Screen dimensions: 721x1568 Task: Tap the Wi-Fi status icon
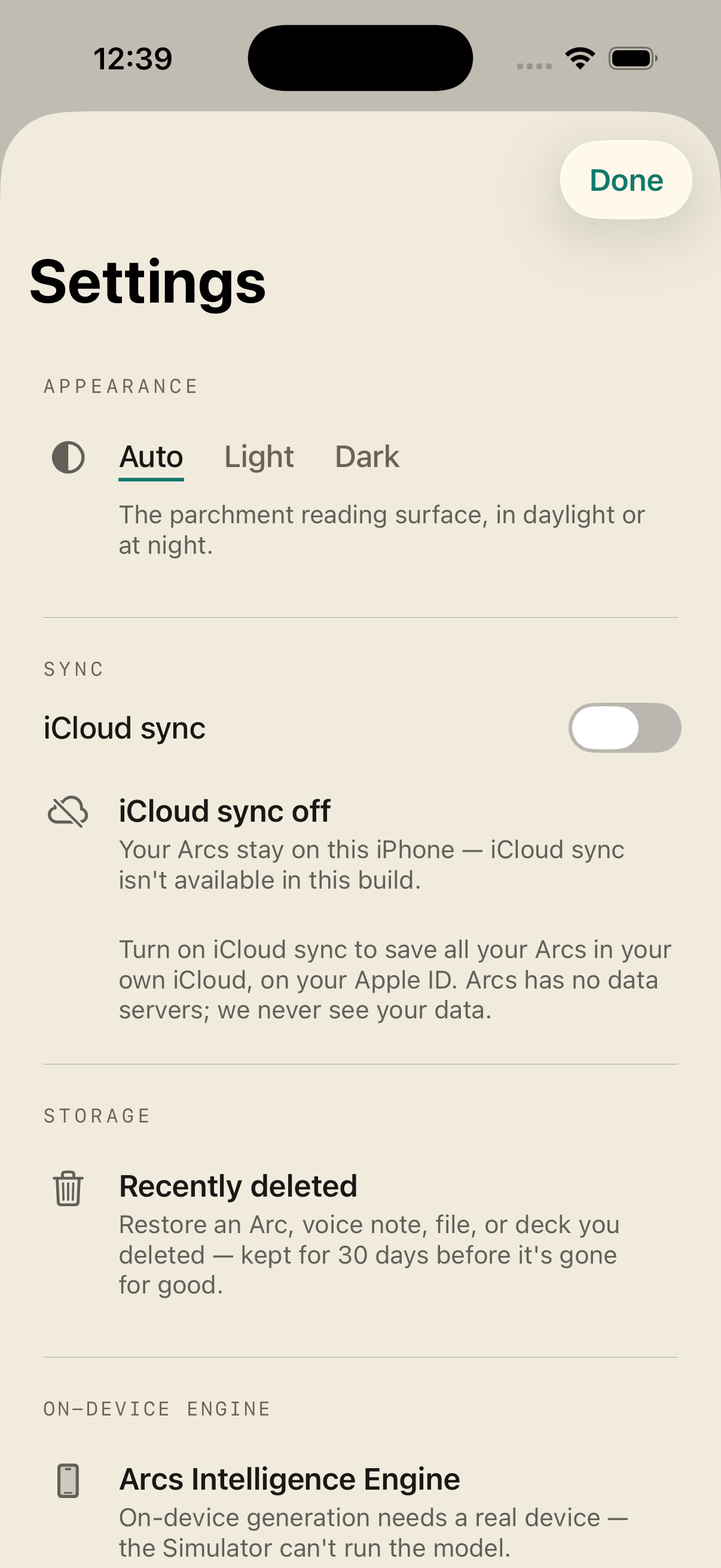tap(580, 59)
